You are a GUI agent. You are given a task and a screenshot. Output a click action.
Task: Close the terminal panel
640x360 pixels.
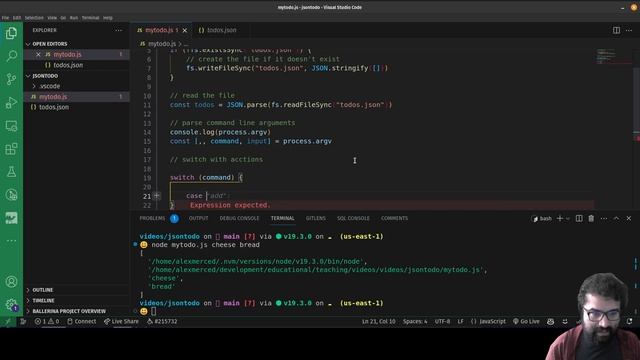click(x=629, y=218)
